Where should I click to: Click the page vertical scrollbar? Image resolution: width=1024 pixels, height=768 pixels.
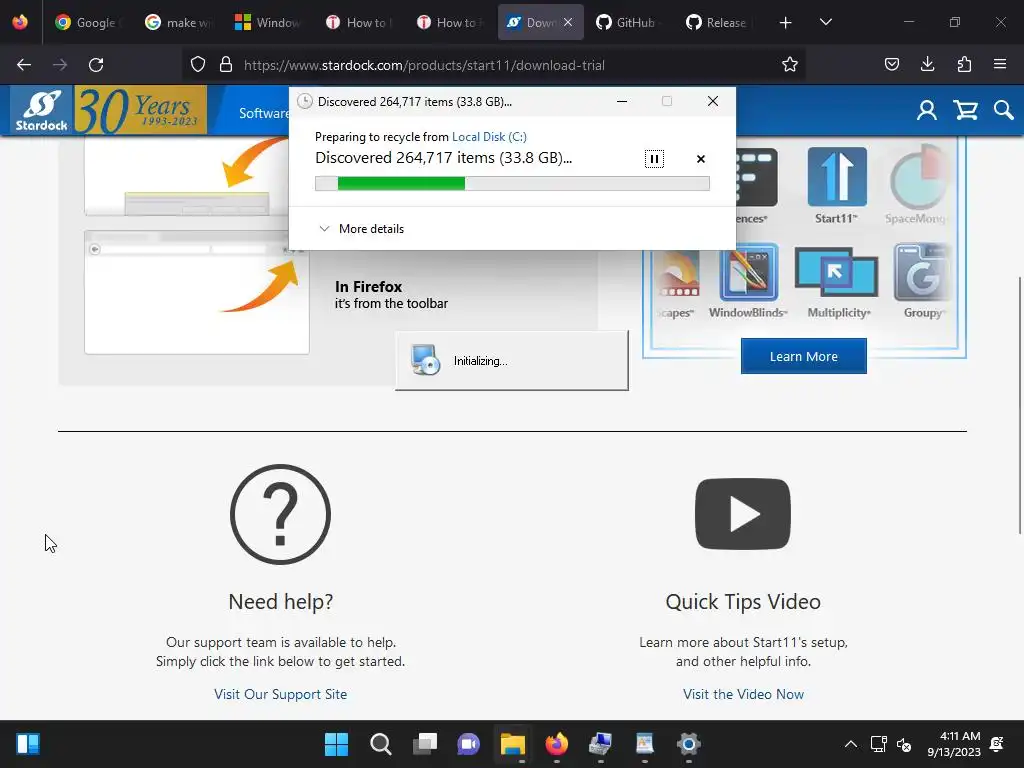[x=1019, y=405]
